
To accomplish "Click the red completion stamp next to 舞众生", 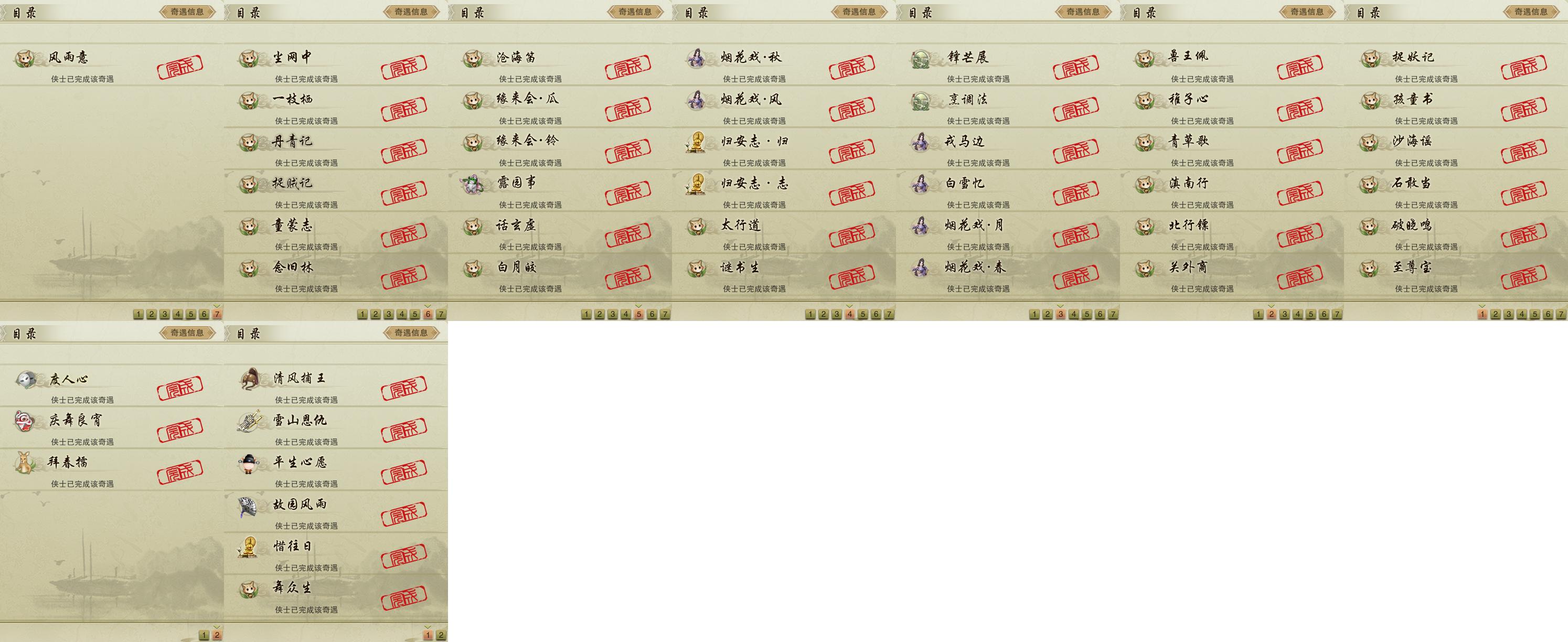I will pyautogui.click(x=404, y=598).
